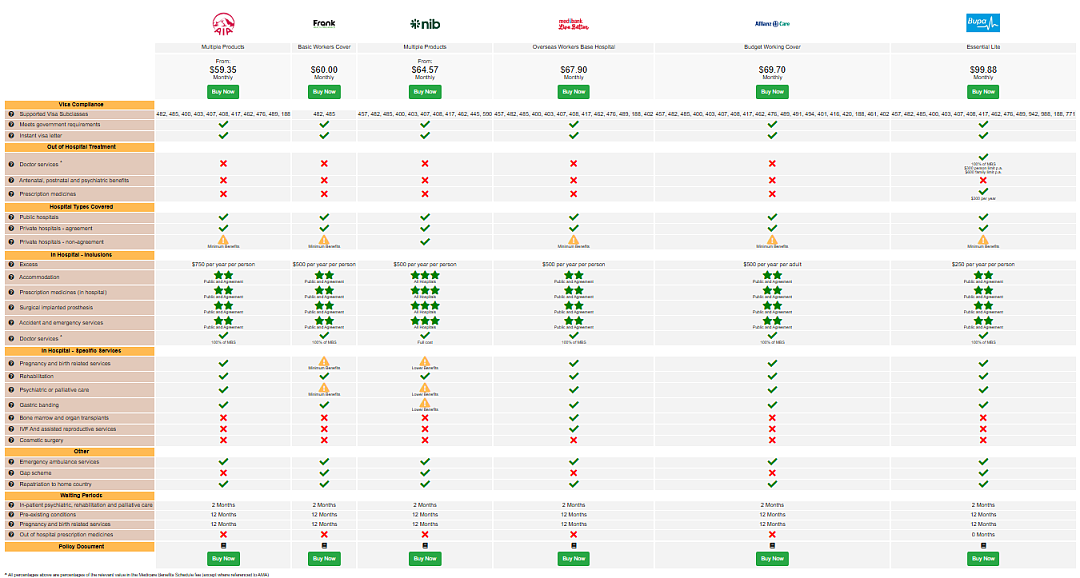Click the nib logo
Image resolution: width=1080 pixels, height=578 pixels.
tap(425, 24)
